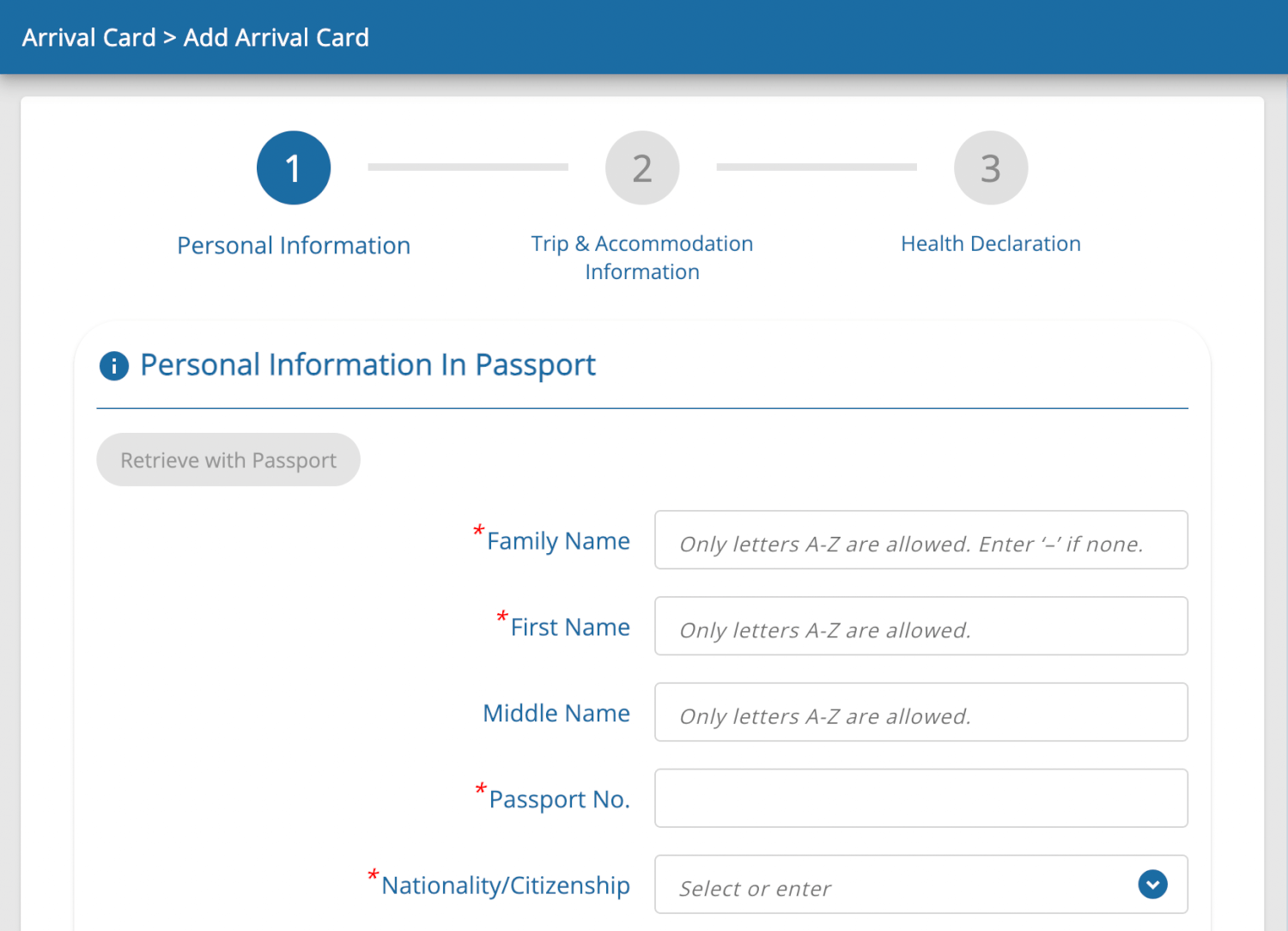Go to the Health Declaration step label
The image size is (1288, 931).
click(991, 244)
